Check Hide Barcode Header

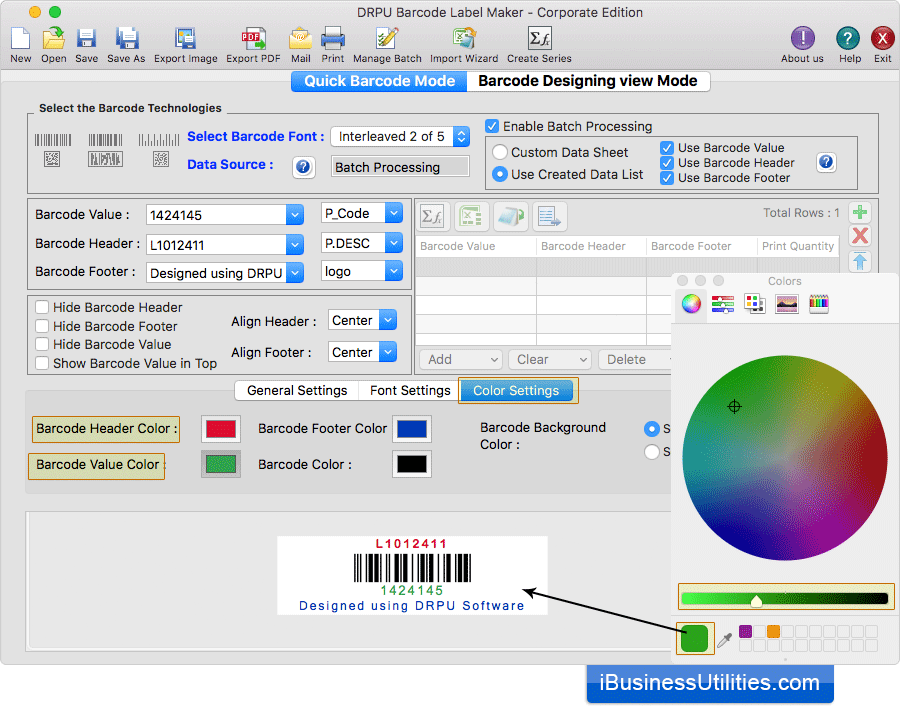click(x=42, y=307)
